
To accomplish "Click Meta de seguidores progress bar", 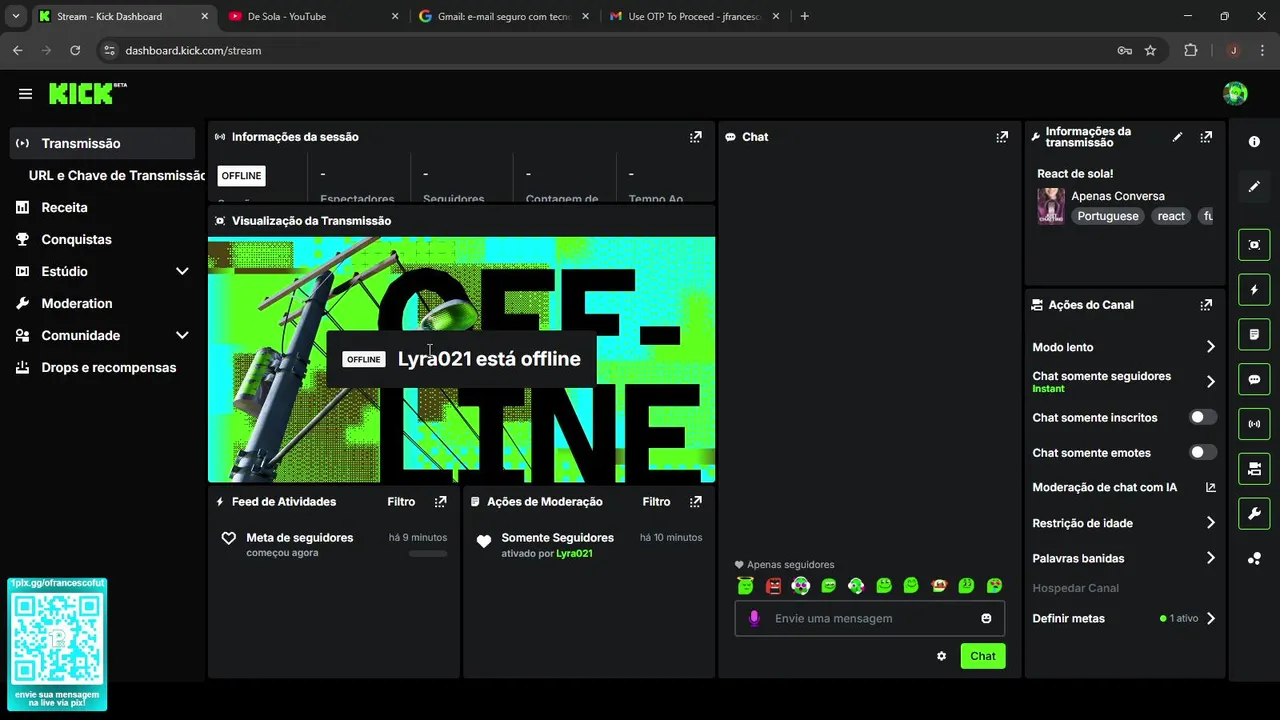I will tap(428, 554).
